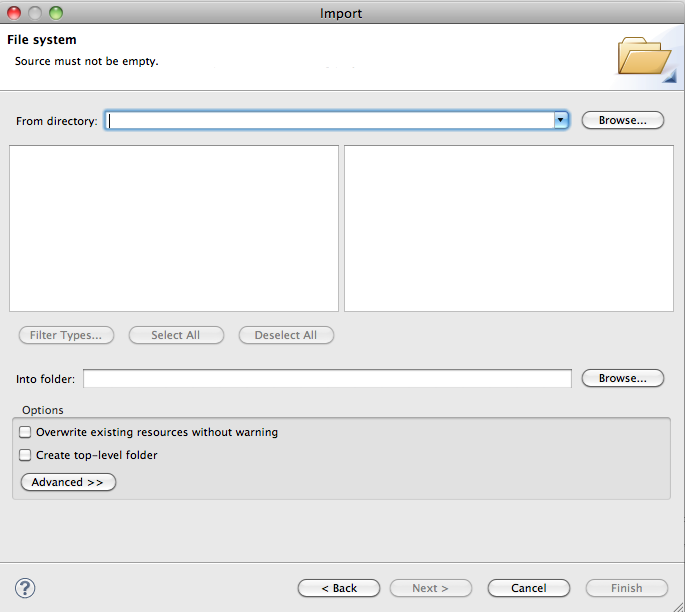Click the left folder tree pane

(174, 228)
